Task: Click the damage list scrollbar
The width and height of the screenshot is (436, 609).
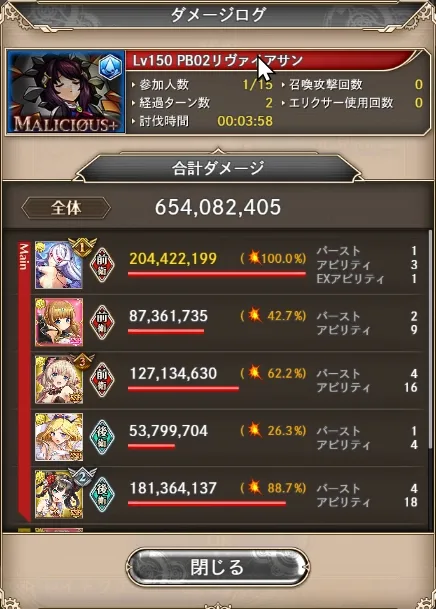Action: click(429, 340)
